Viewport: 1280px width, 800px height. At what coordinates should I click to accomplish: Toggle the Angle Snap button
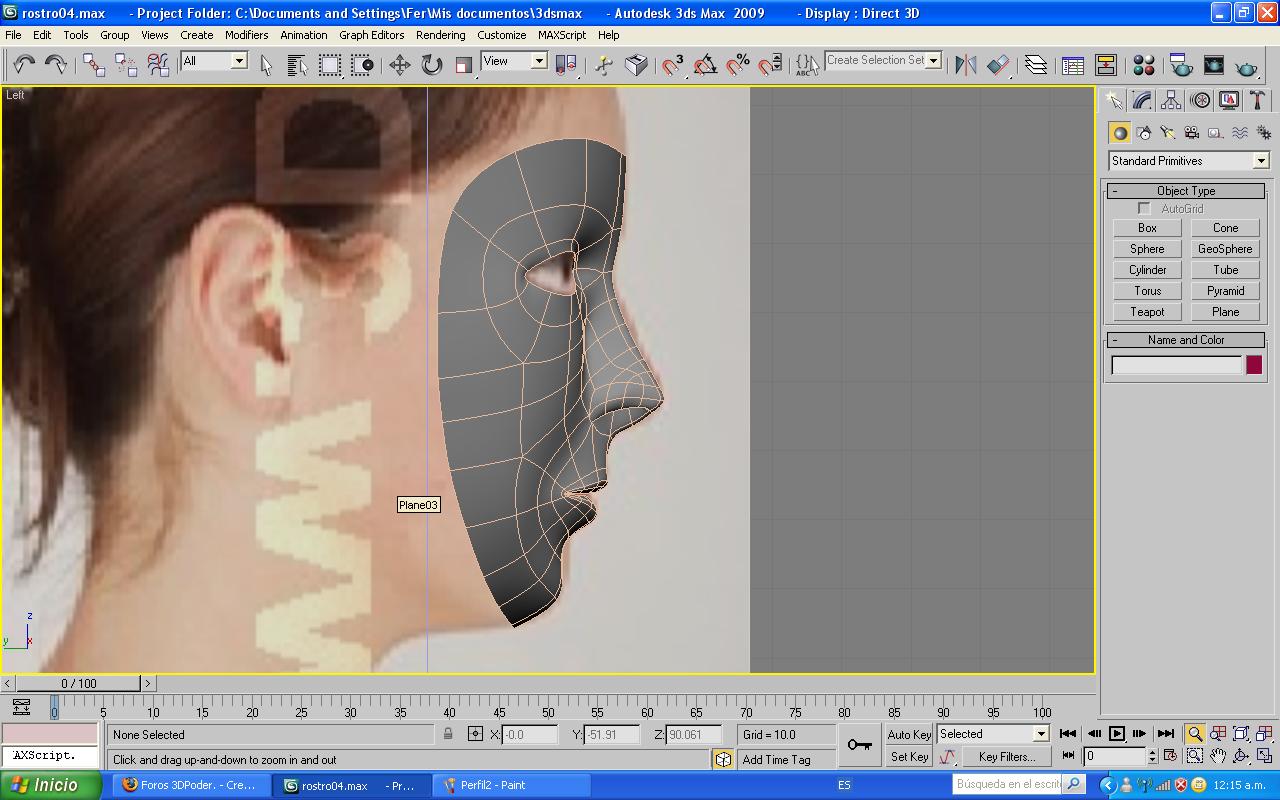705,65
